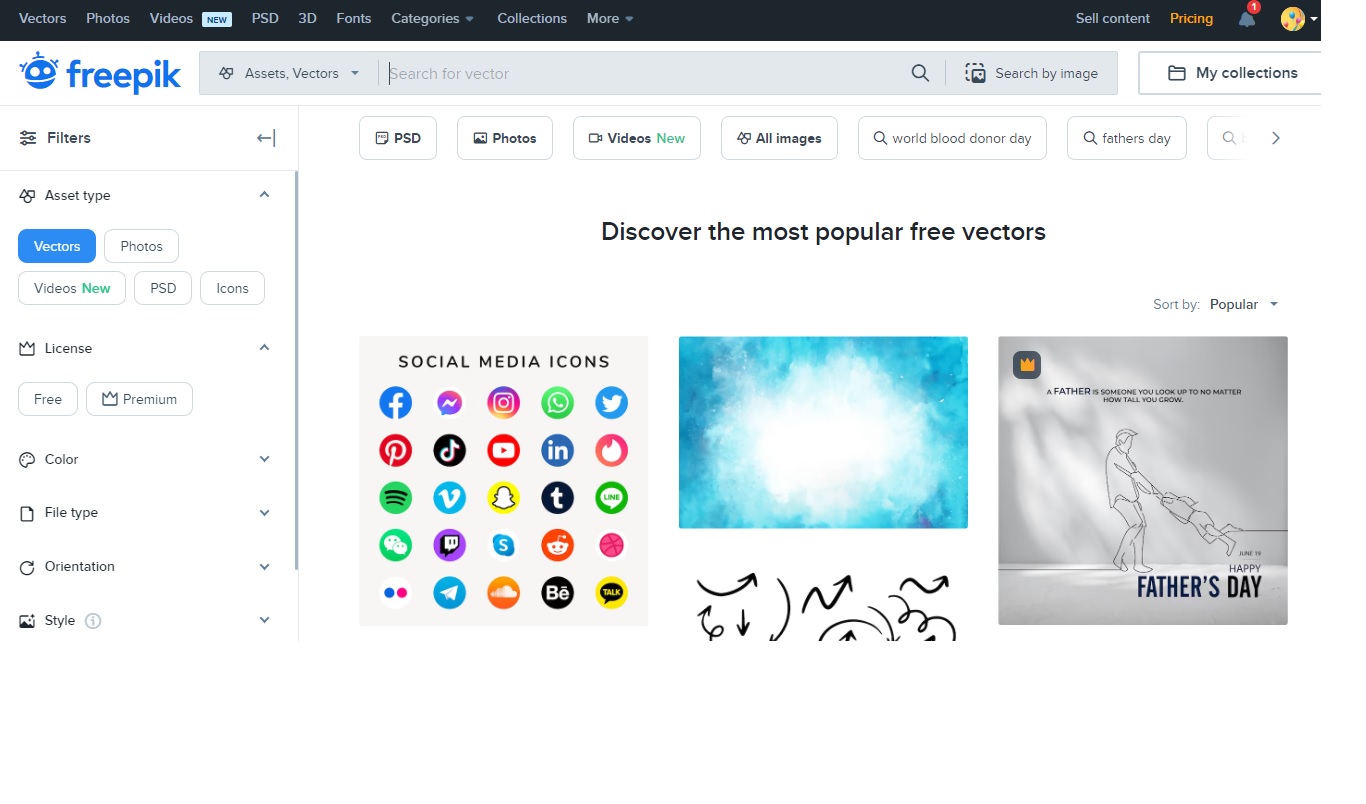Open the hand-drawn arrows thumbnail
Viewport: 1366px width, 804px height.
[x=823, y=605]
